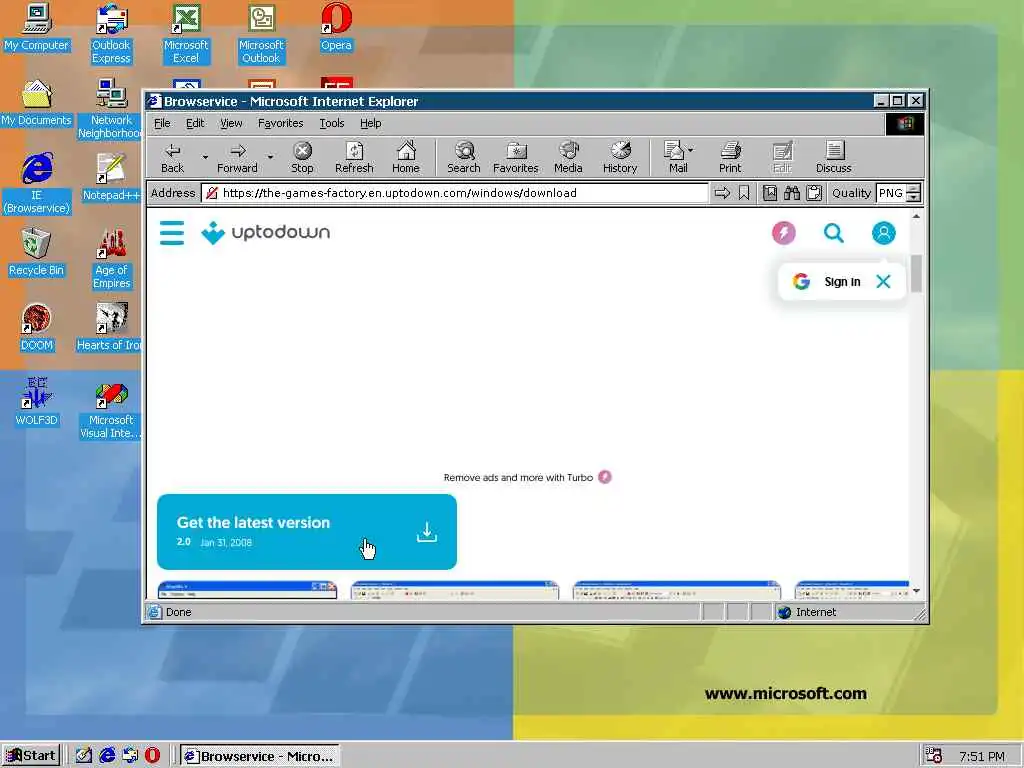Click the clipboard icon in address bar
The width and height of the screenshot is (1024, 768).
coord(814,193)
